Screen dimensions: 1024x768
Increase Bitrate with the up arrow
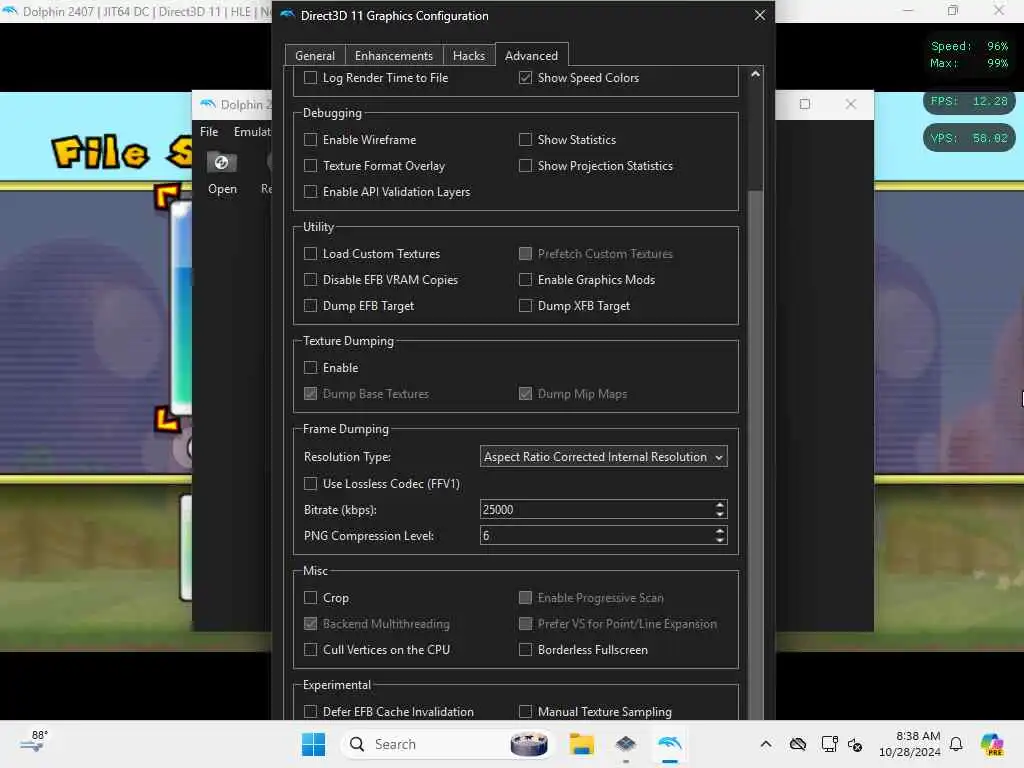[x=720, y=505]
